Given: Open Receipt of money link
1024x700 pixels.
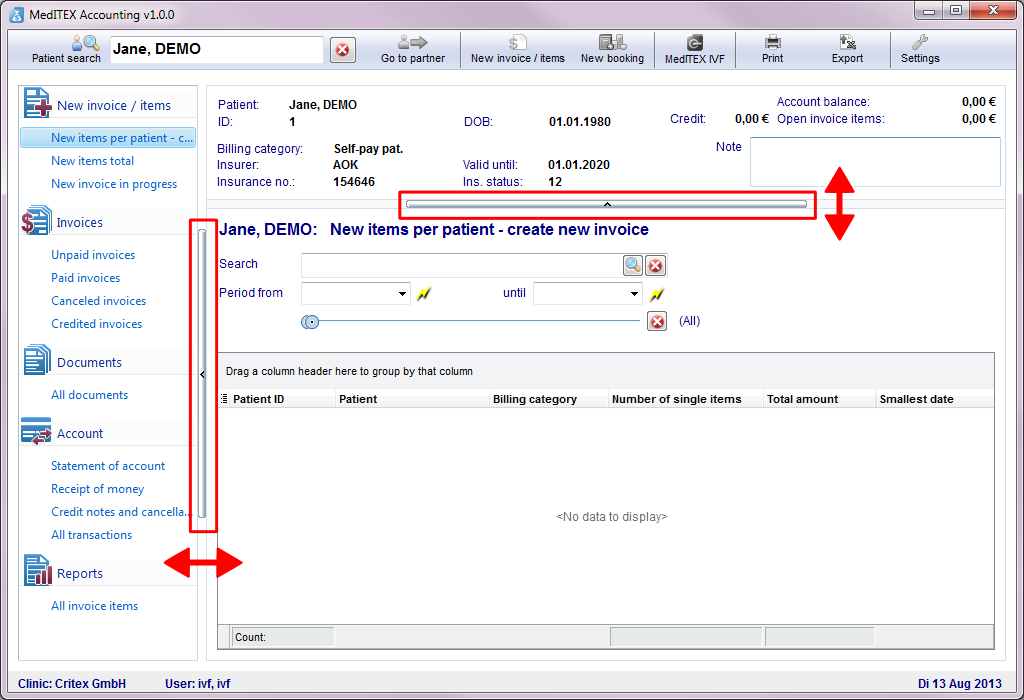Looking at the screenshot, I should point(97,489).
